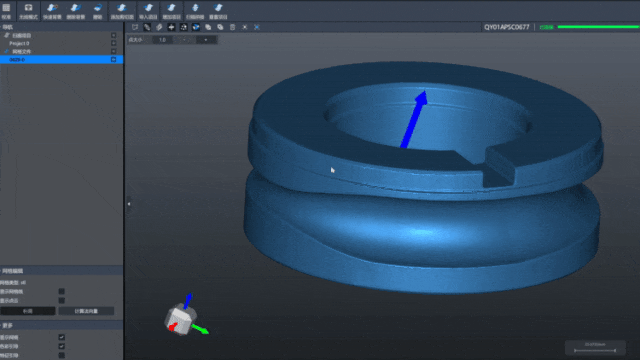Collapse the 导航 navigation panel header
The image size is (640, 360).
click(61, 27)
